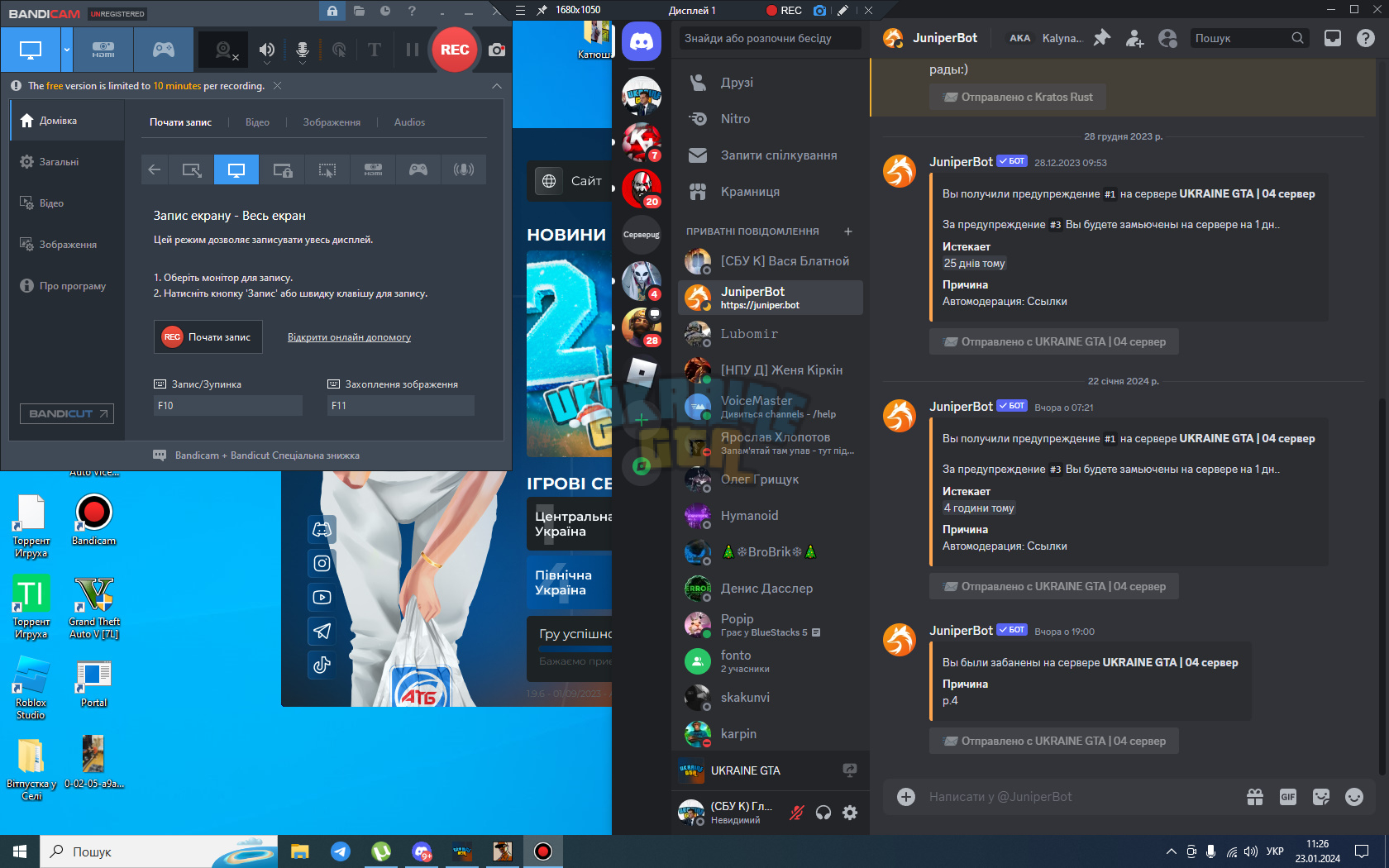Open Bandicam scheduled recording clock icon
Viewport: 1389px width, 868px height.
coord(385,11)
